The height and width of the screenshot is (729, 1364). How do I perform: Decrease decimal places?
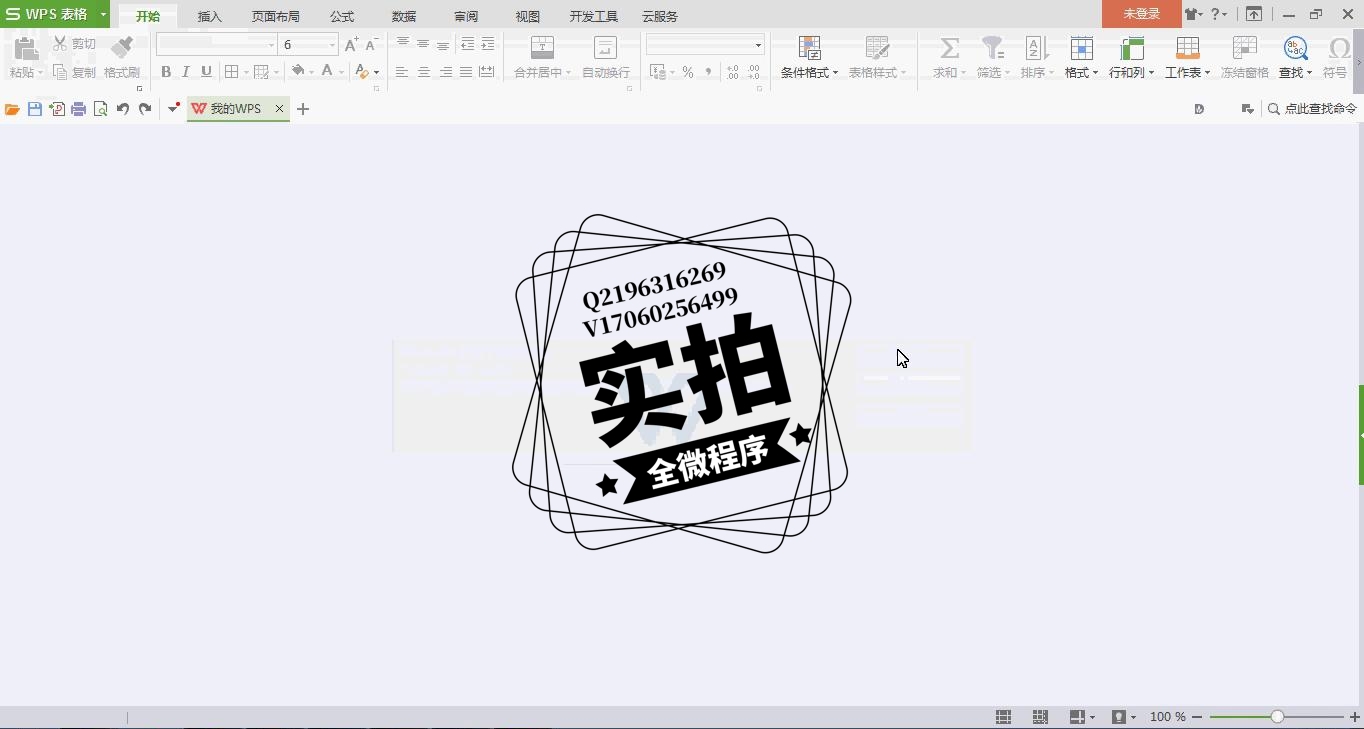(x=754, y=72)
